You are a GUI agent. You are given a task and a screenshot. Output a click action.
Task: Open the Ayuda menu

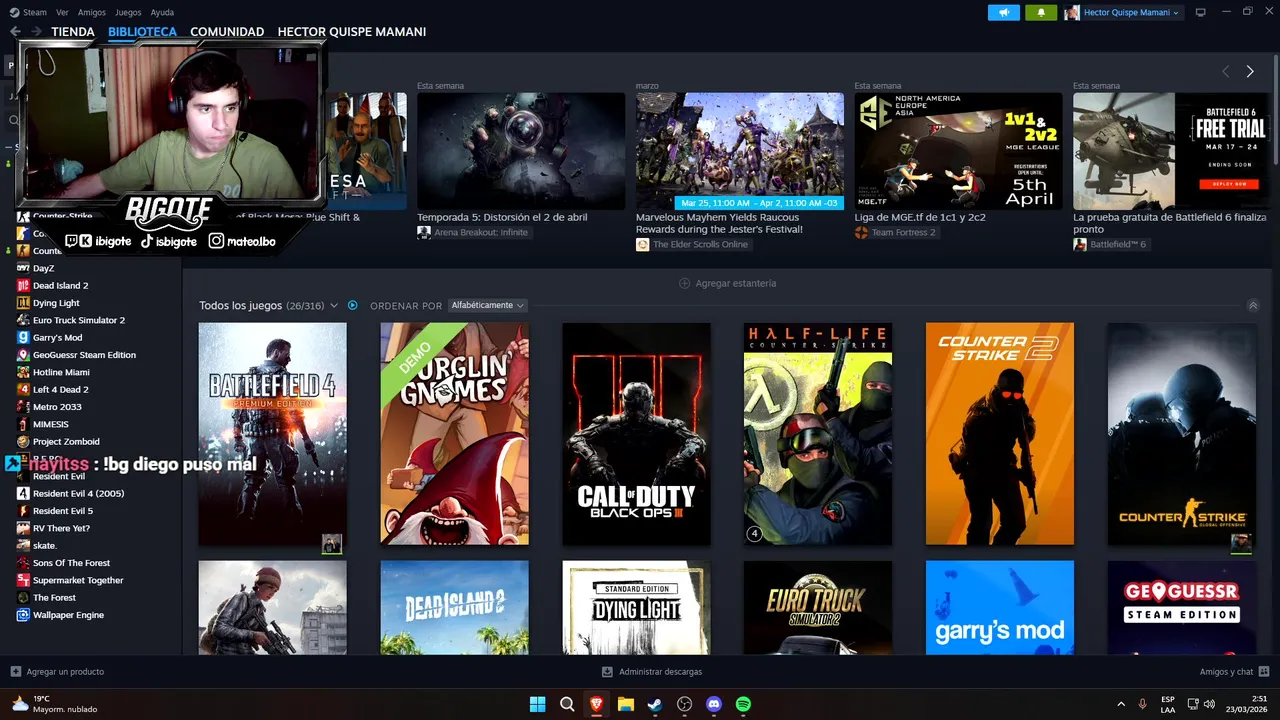tap(162, 12)
